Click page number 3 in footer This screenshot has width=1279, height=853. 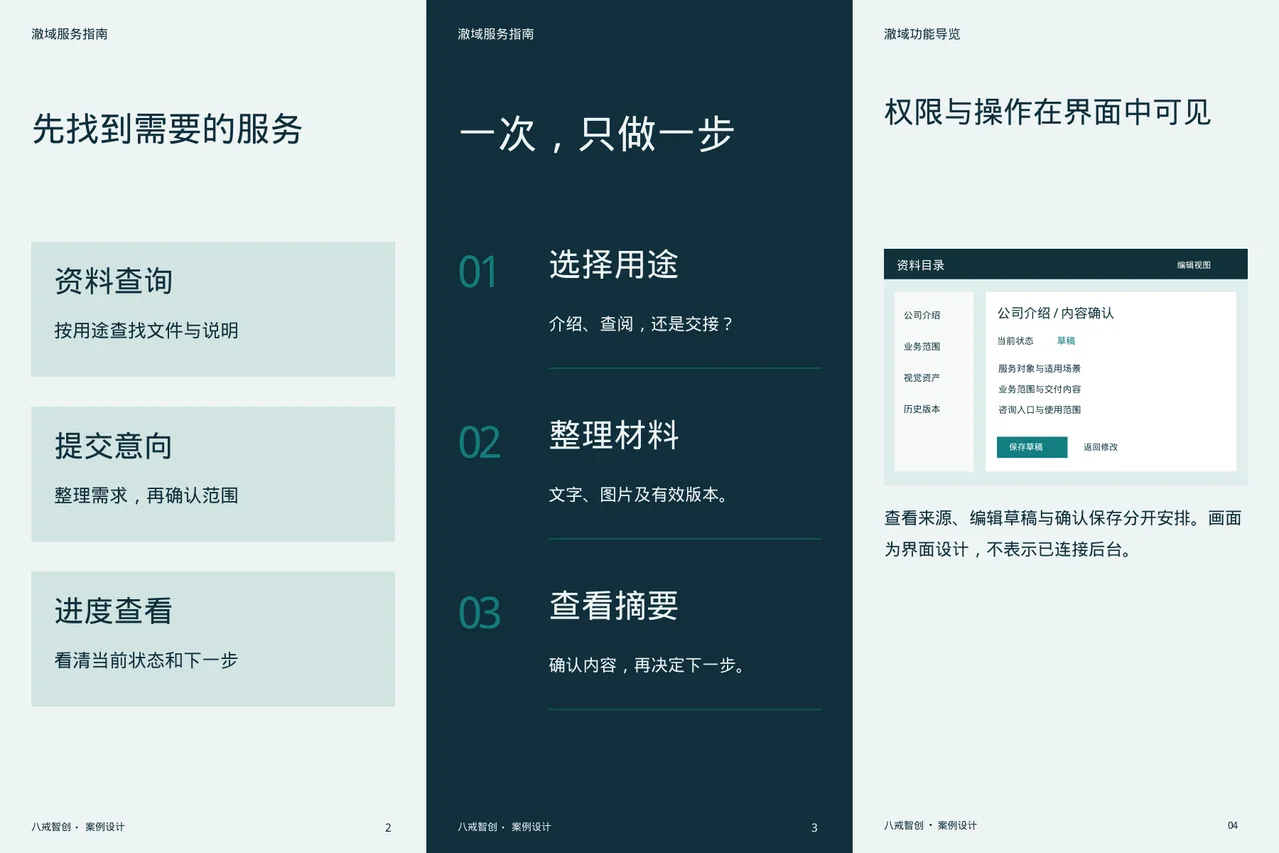click(814, 827)
